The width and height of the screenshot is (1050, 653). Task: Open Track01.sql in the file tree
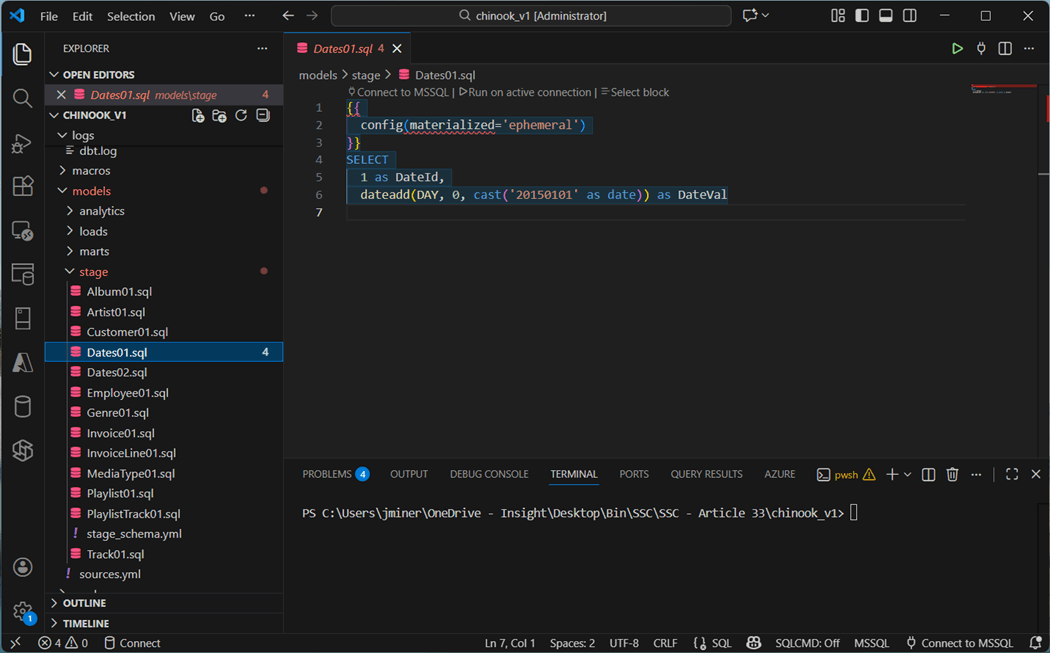click(x=115, y=554)
